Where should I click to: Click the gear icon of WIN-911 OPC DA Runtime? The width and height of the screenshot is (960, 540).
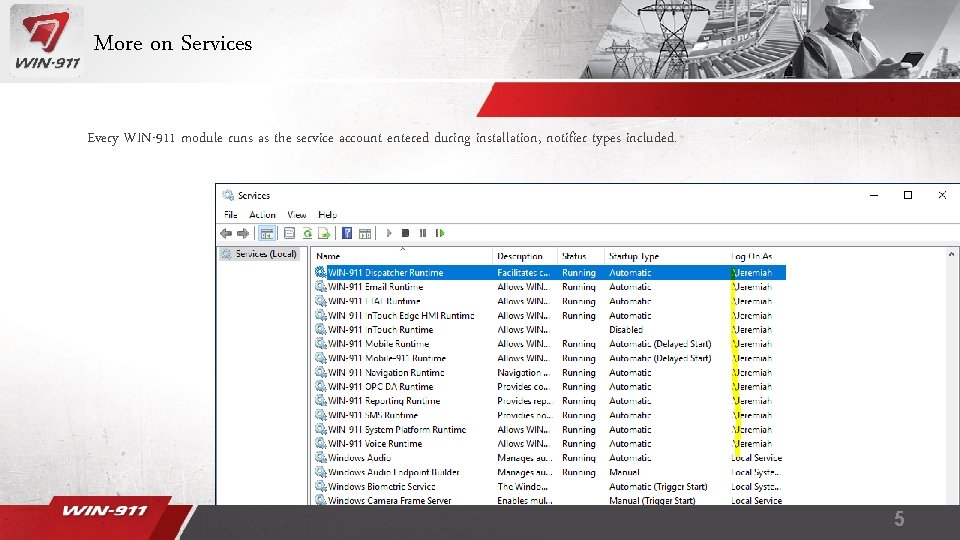(320, 386)
